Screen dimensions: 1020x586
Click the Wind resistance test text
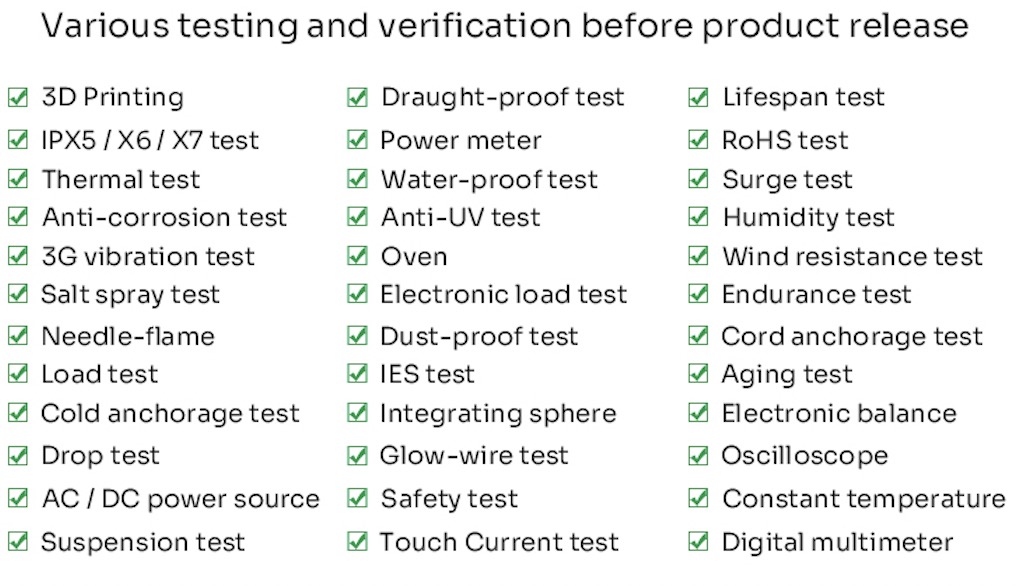(x=852, y=256)
